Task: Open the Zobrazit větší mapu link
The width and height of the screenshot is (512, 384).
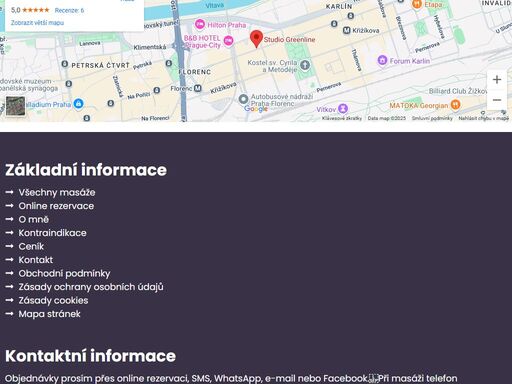Action: (x=37, y=23)
